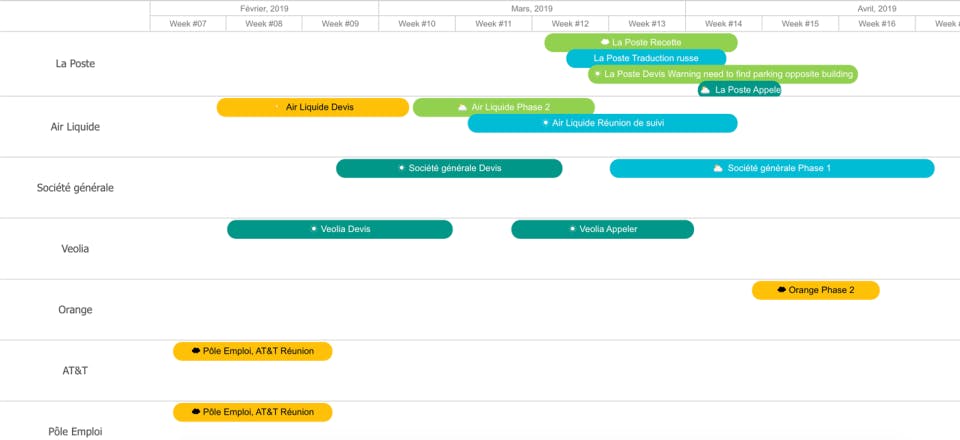Image resolution: width=960 pixels, height=440 pixels.
Task: Open La Poste Devis Warning parking event
Action: pyautogui.click(x=723, y=74)
